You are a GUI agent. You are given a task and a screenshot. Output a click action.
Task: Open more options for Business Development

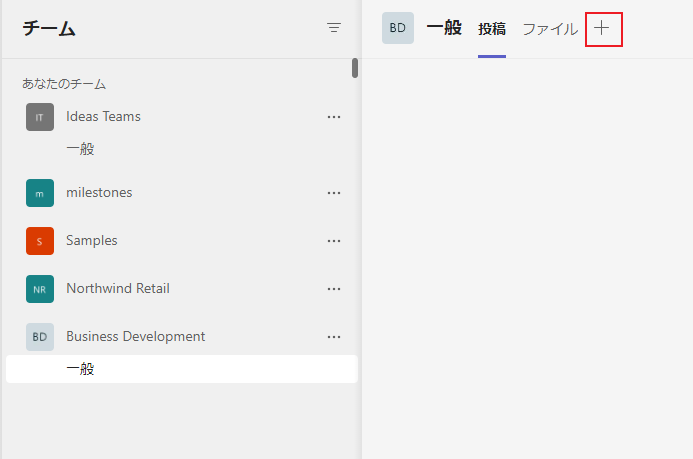click(334, 337)
